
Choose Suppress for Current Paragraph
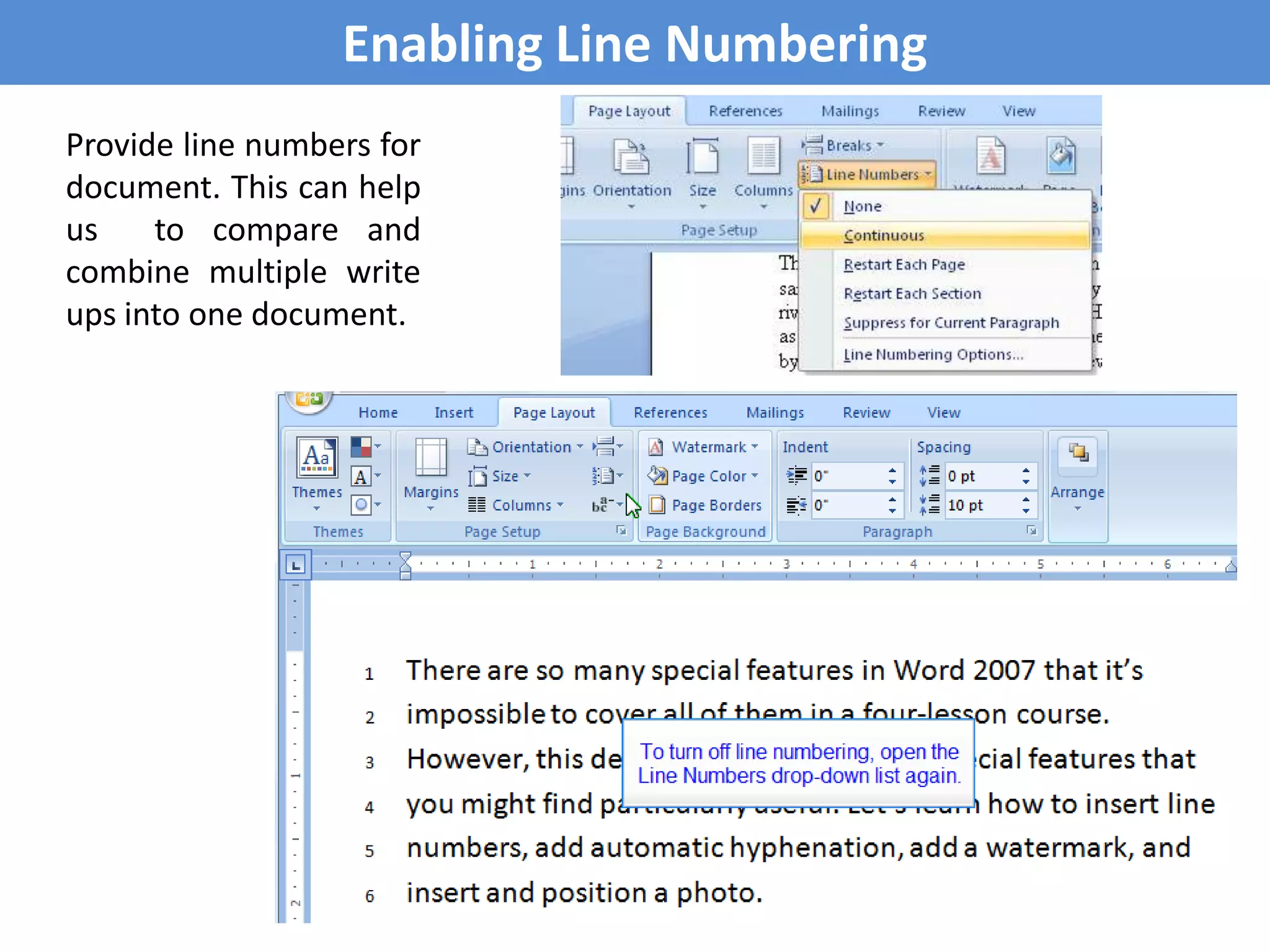tap(945, 323)
